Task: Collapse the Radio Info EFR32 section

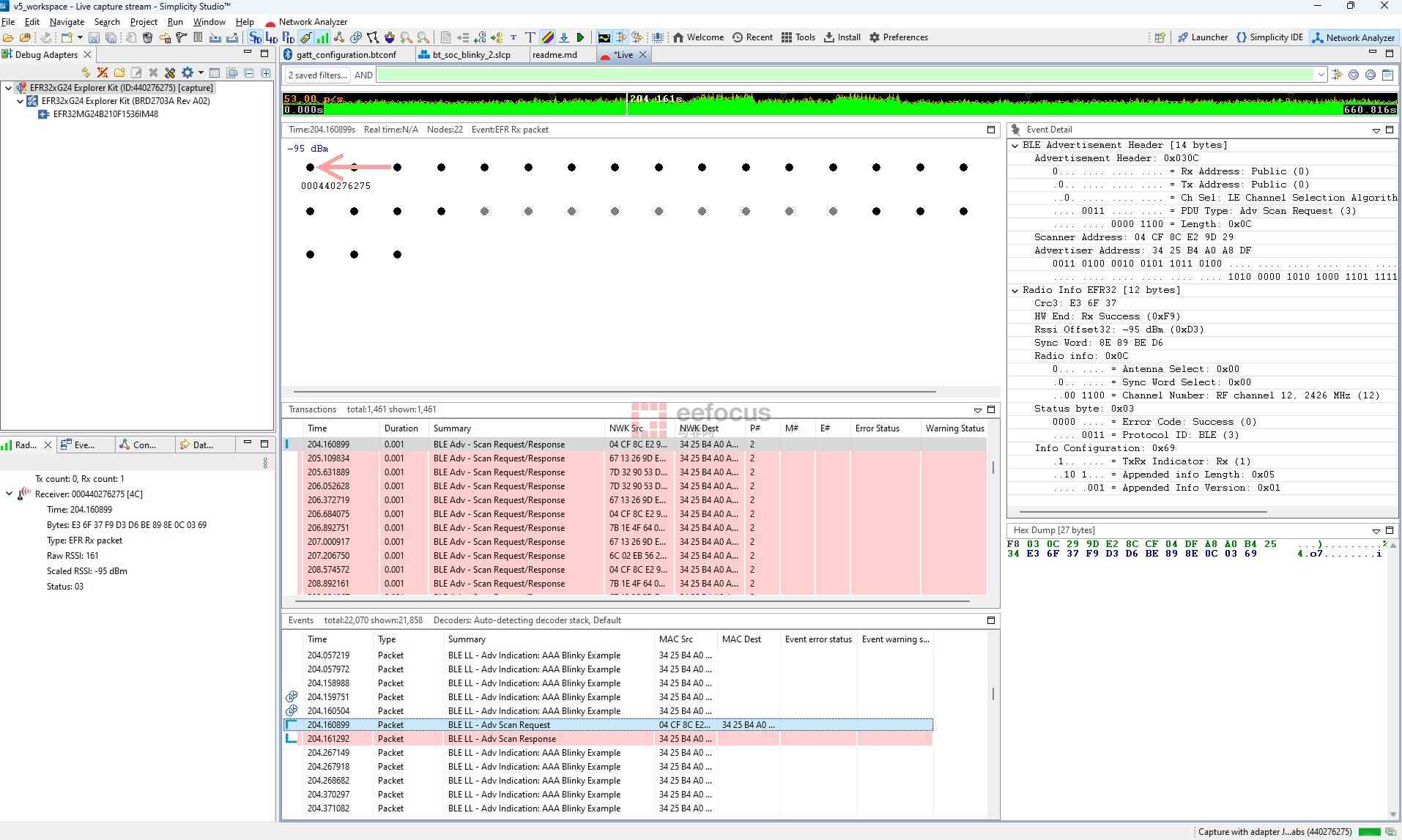Action: (1016, 290)
